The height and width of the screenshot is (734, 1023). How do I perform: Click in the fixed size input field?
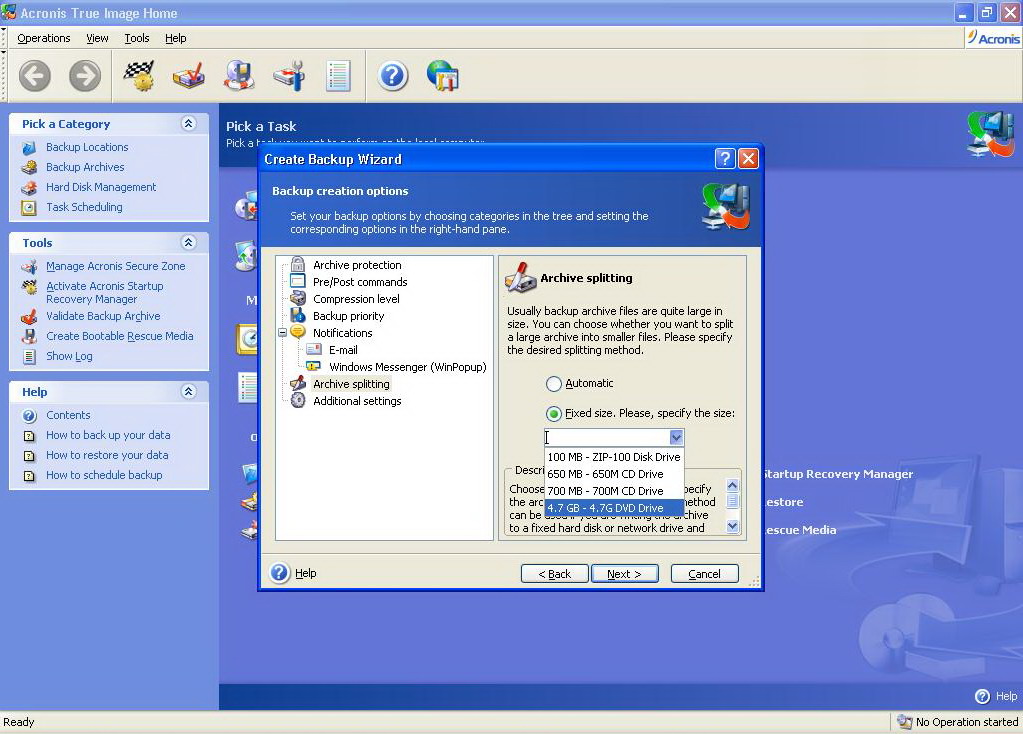[x=607, y=437]
